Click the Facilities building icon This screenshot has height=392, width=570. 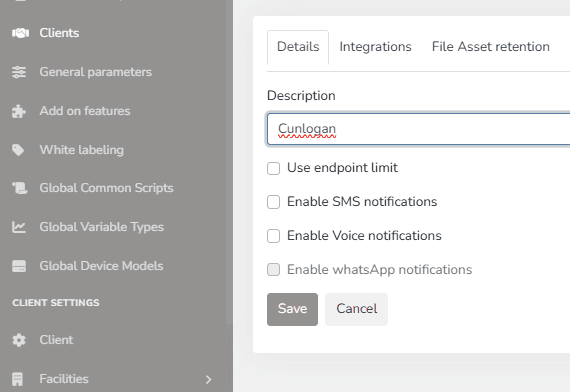click(x=17, y=379)
